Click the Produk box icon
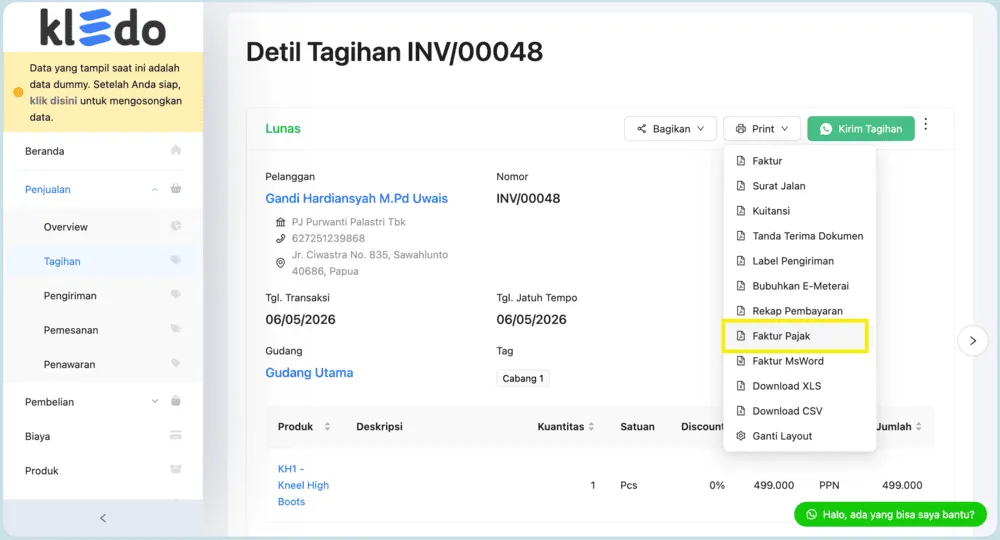The width and height of the screenshot is (1000, 540). [176, 470]
